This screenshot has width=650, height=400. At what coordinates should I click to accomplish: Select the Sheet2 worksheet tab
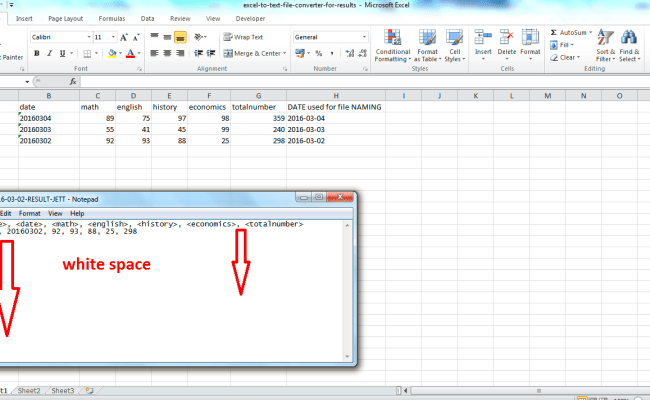tap(29, 390)
